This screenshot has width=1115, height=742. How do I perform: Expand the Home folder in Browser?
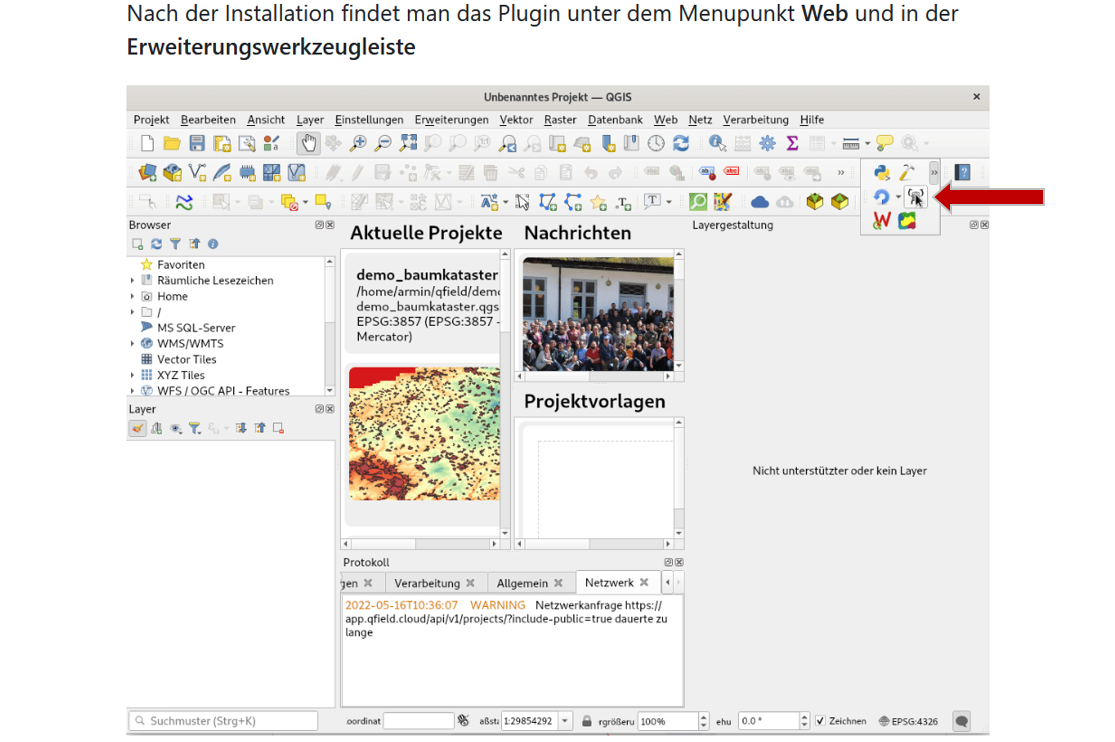(x=132, y=296)
